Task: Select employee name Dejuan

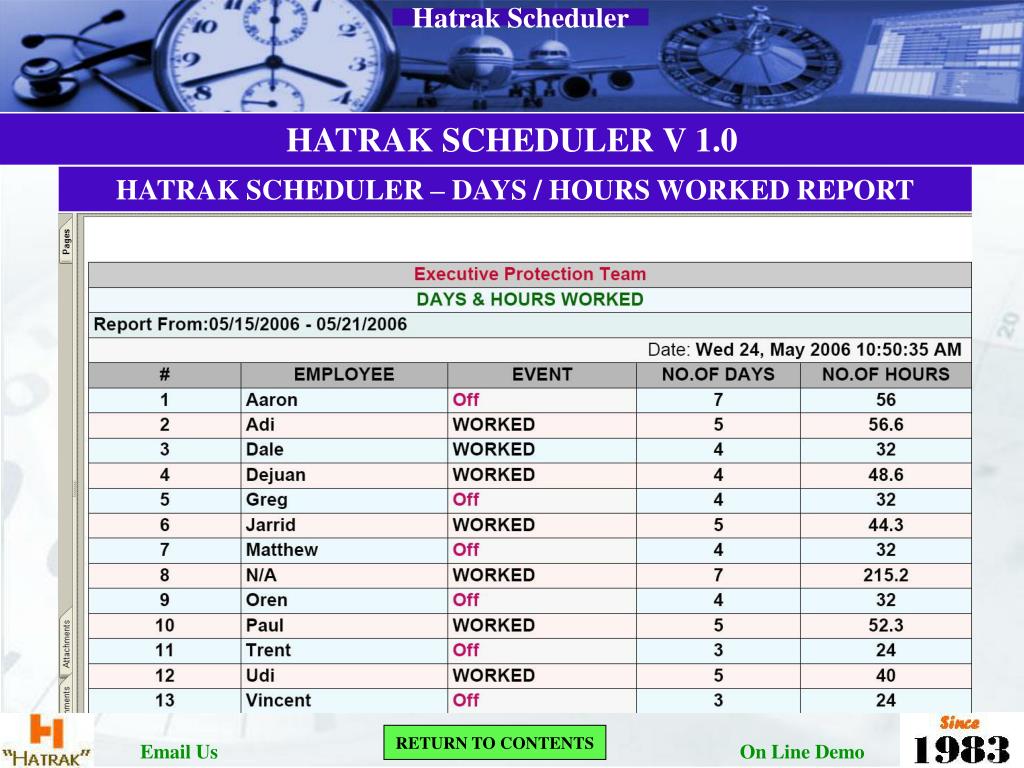Action: pyautogui.click(x=276, y=475)
